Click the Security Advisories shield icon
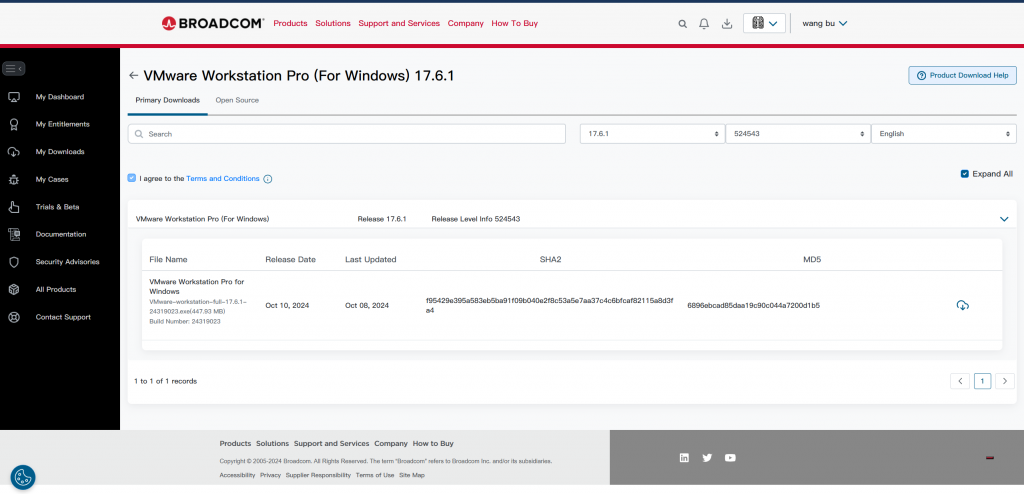Viewport: 1024px width, 494px height. [13, 262]
